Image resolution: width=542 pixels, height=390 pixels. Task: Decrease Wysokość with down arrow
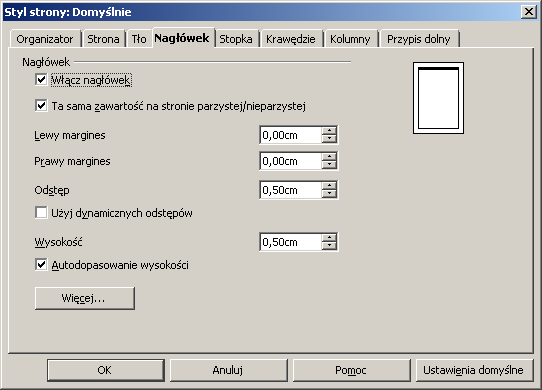point(329,246)
